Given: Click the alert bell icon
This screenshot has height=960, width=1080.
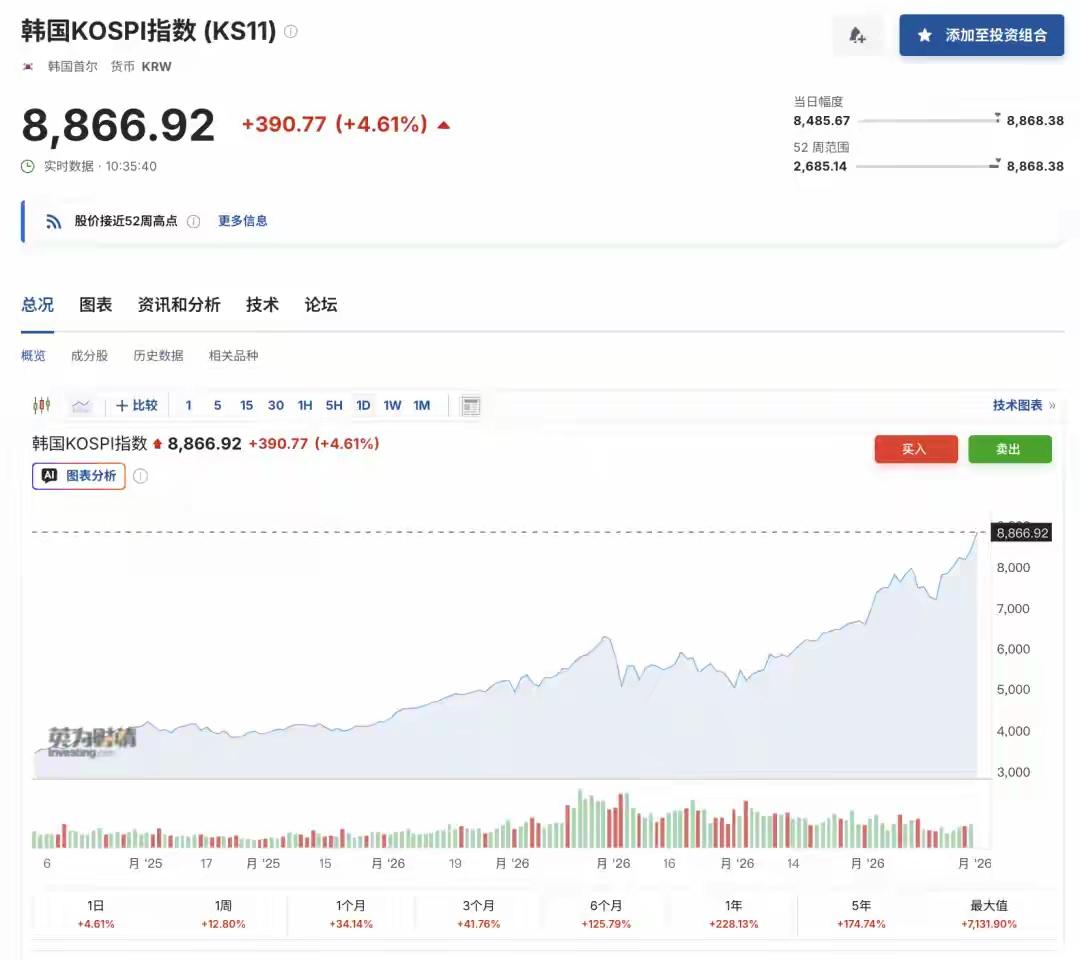Looking at the screenshot, I should click(x=857, y=35).
